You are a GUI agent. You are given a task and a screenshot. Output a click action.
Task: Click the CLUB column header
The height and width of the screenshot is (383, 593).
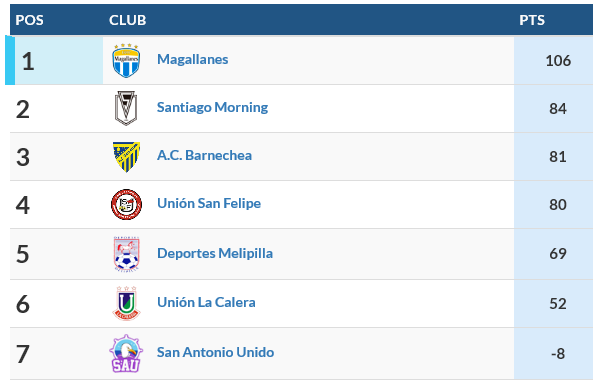pos(127,20)
